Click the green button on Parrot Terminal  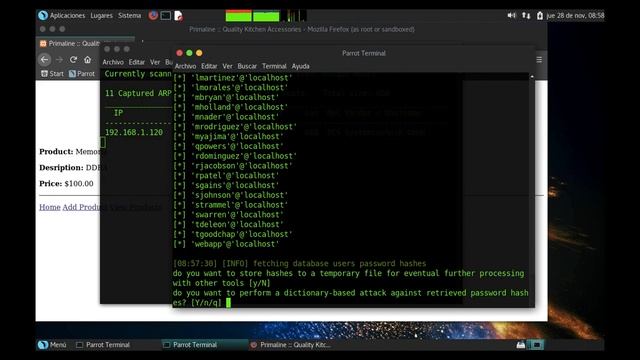pos(189,53)
